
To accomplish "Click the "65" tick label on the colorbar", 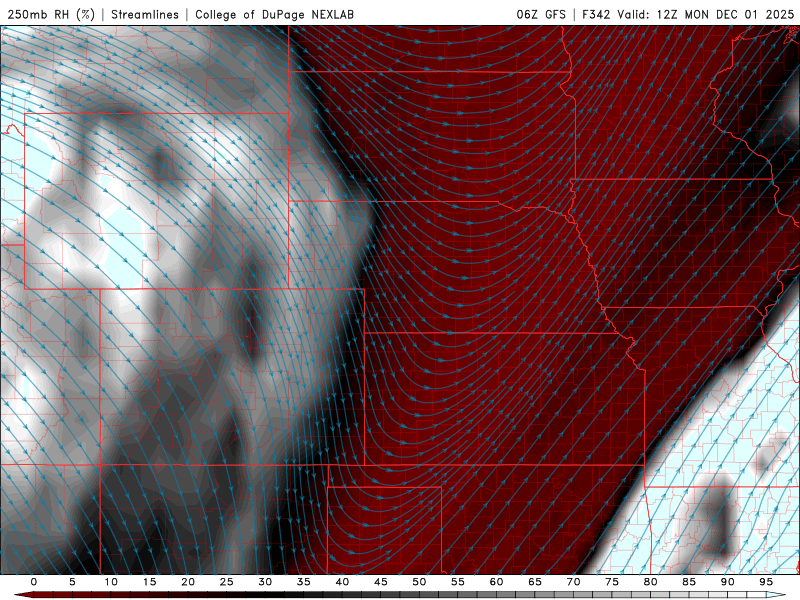I will (535, 582).
